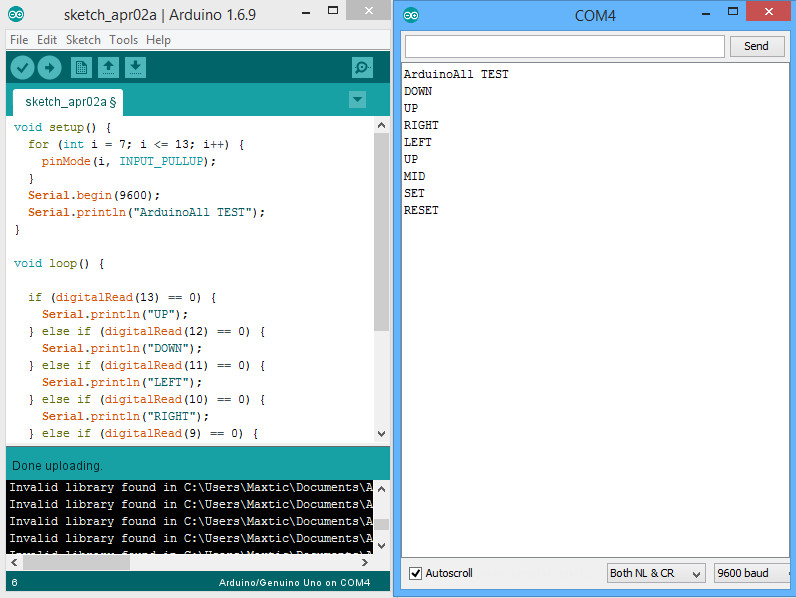Select the sketch_apr02a tab
The width and height of the screenshot is (796, 598).
coord(68,103)
